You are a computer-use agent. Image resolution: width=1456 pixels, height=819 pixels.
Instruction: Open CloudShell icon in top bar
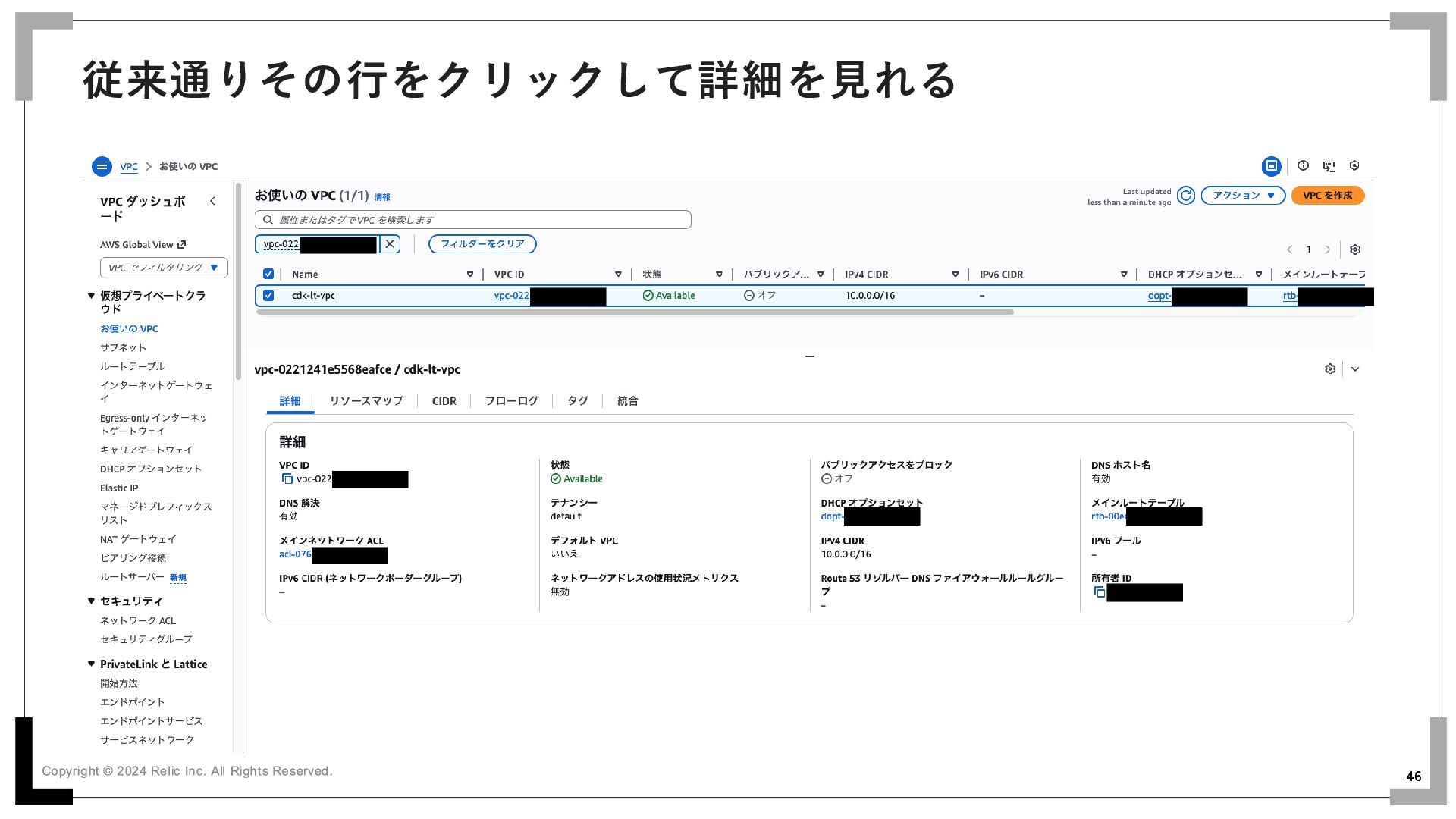(1329, 165)
